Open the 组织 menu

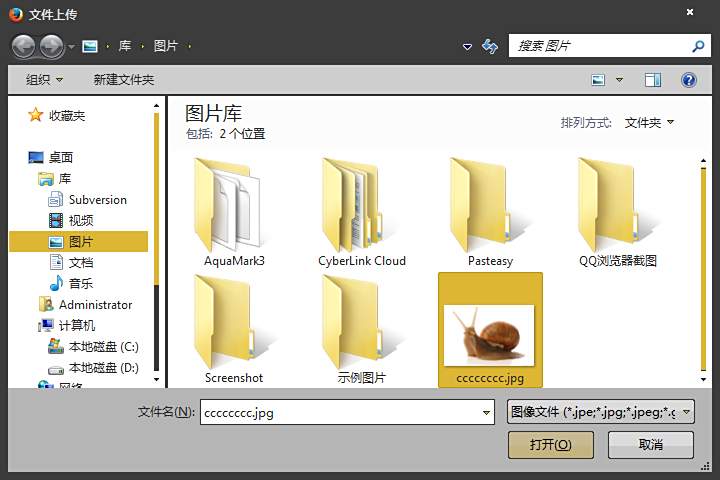pyautogui.click(x=45, y=80)
